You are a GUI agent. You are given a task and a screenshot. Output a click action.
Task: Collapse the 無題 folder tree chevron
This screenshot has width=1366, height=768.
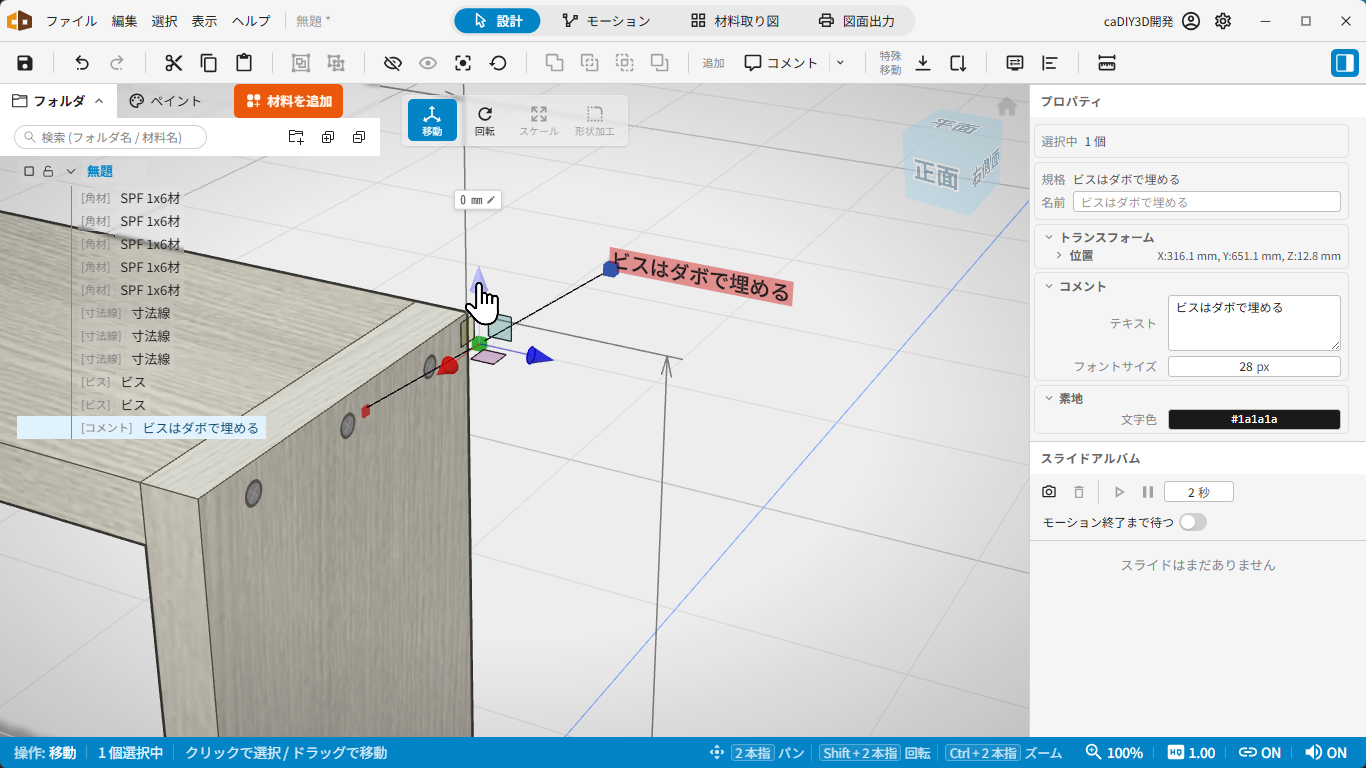pyautogui.click(x=71, y=171)
